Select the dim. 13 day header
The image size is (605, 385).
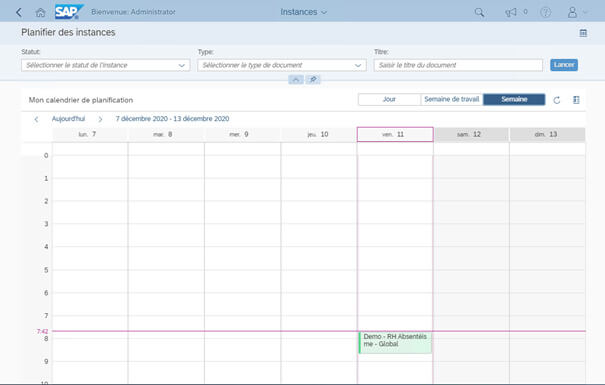548,134
